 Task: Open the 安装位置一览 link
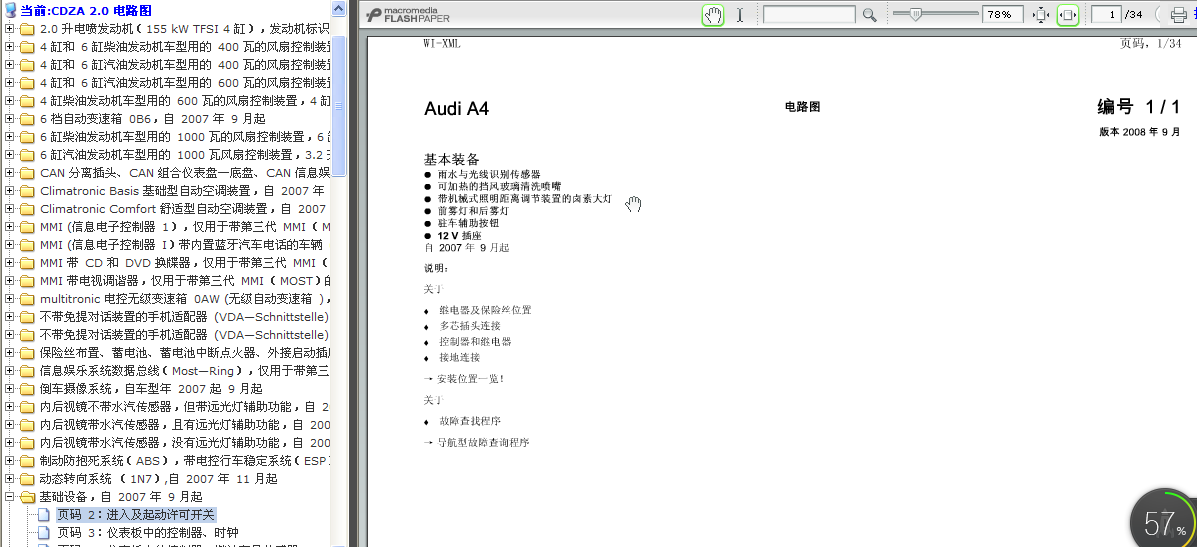tap(471, 378)
